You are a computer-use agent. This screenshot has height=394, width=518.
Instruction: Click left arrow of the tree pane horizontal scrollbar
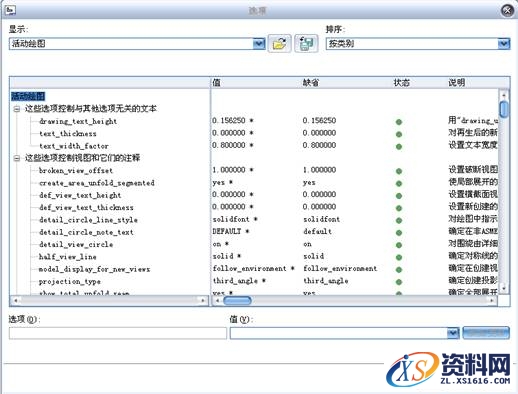tap(15, 301)
